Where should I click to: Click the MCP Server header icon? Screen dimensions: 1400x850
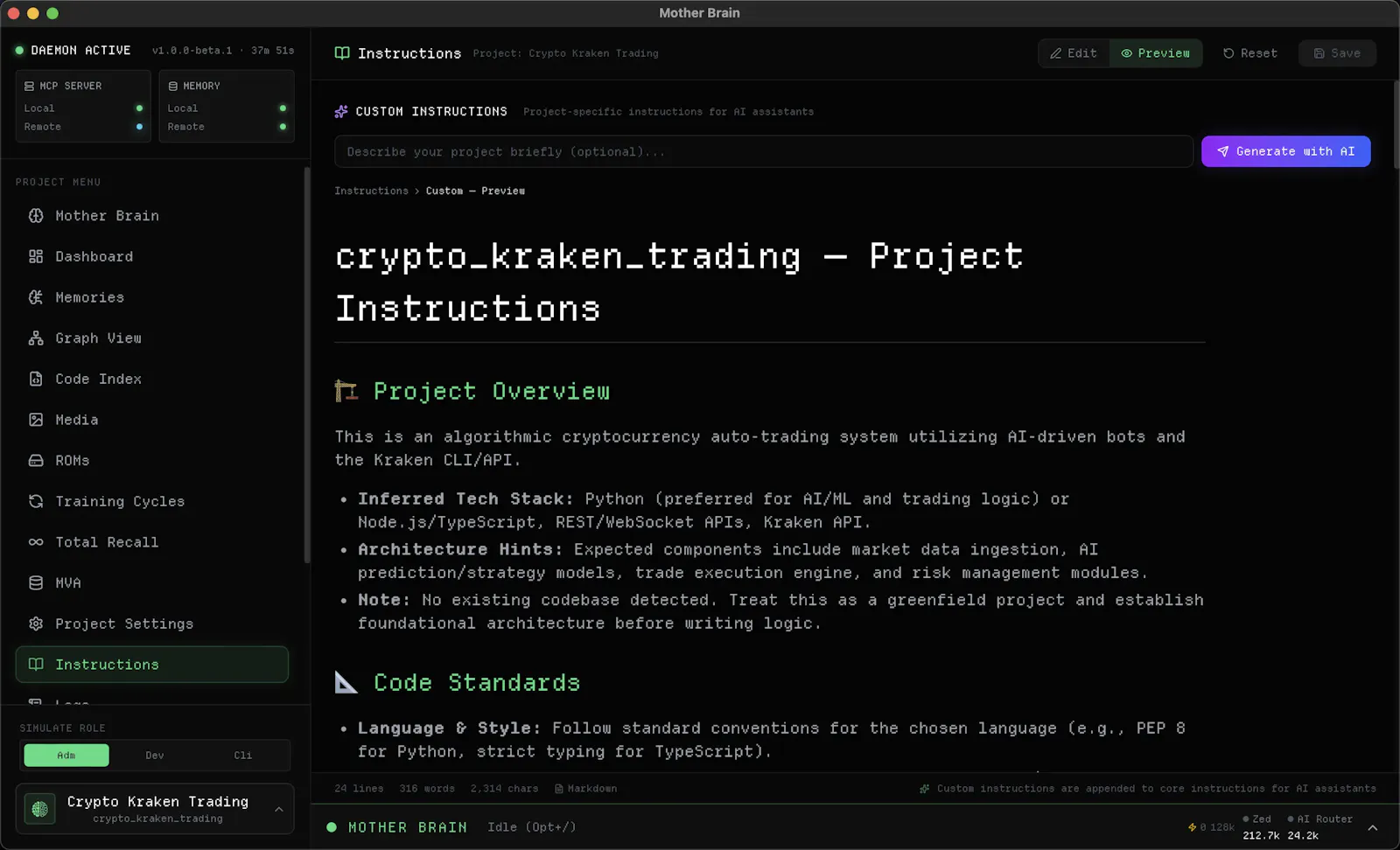(29, 86)
